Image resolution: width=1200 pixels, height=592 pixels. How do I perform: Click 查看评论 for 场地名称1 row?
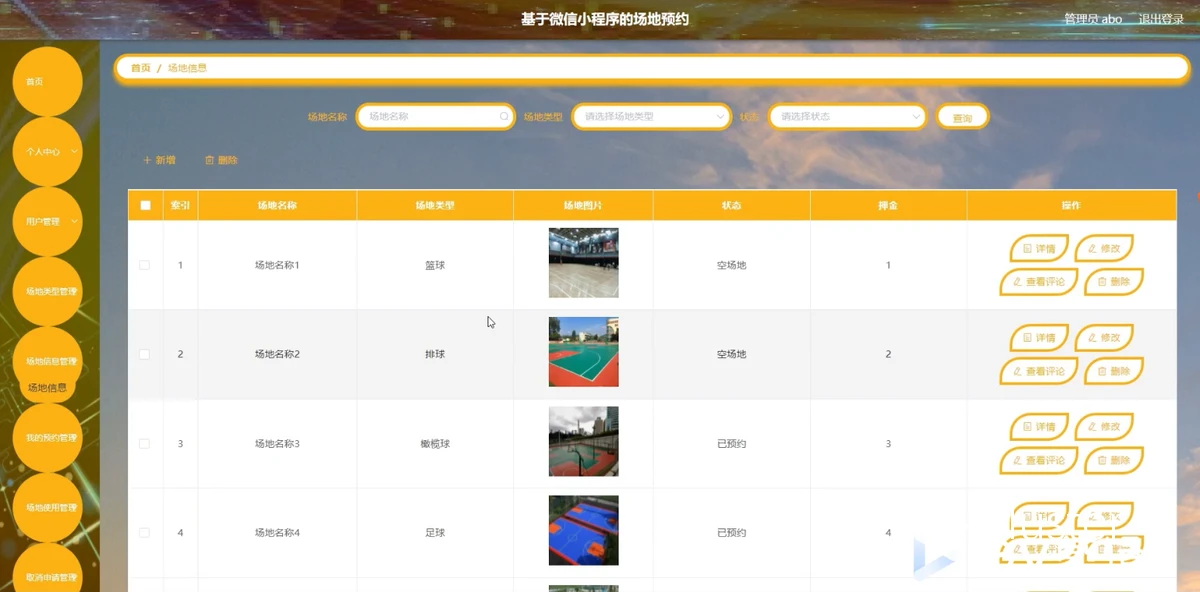pyautogui.click(x=1039, y=282)
